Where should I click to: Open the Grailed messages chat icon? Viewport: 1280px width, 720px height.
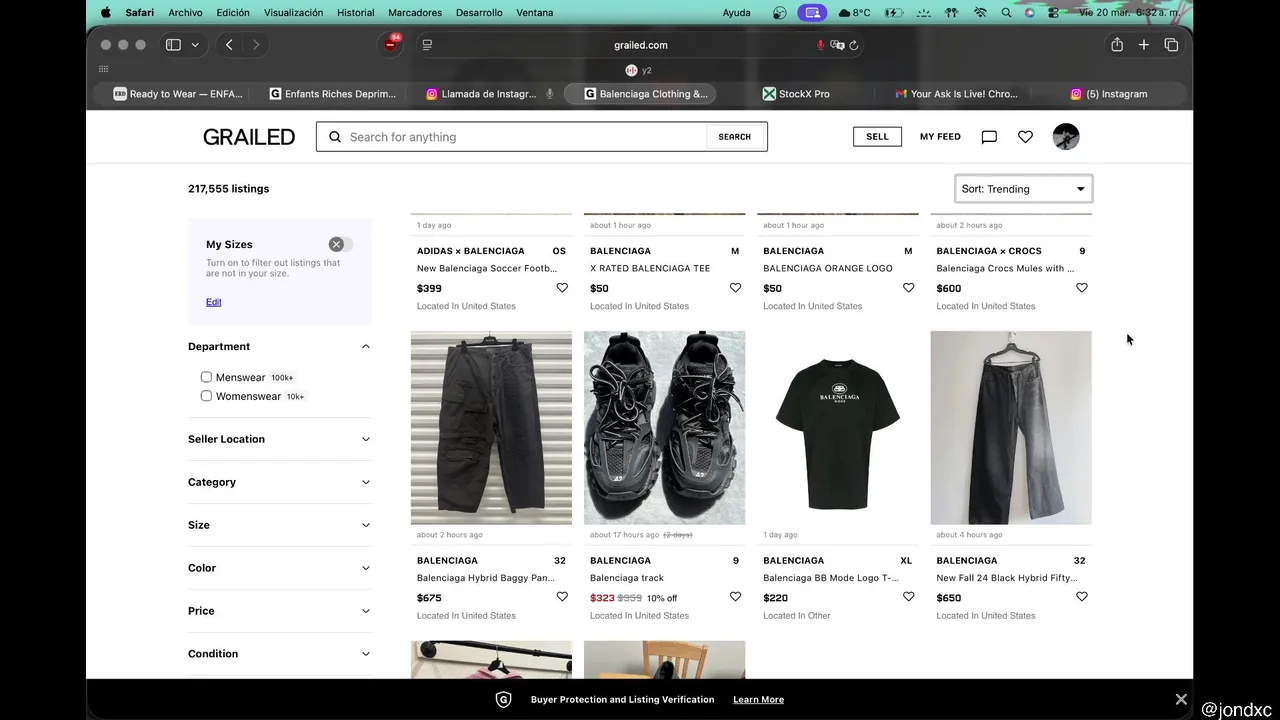pyautogui.click(x=989, y=137)
